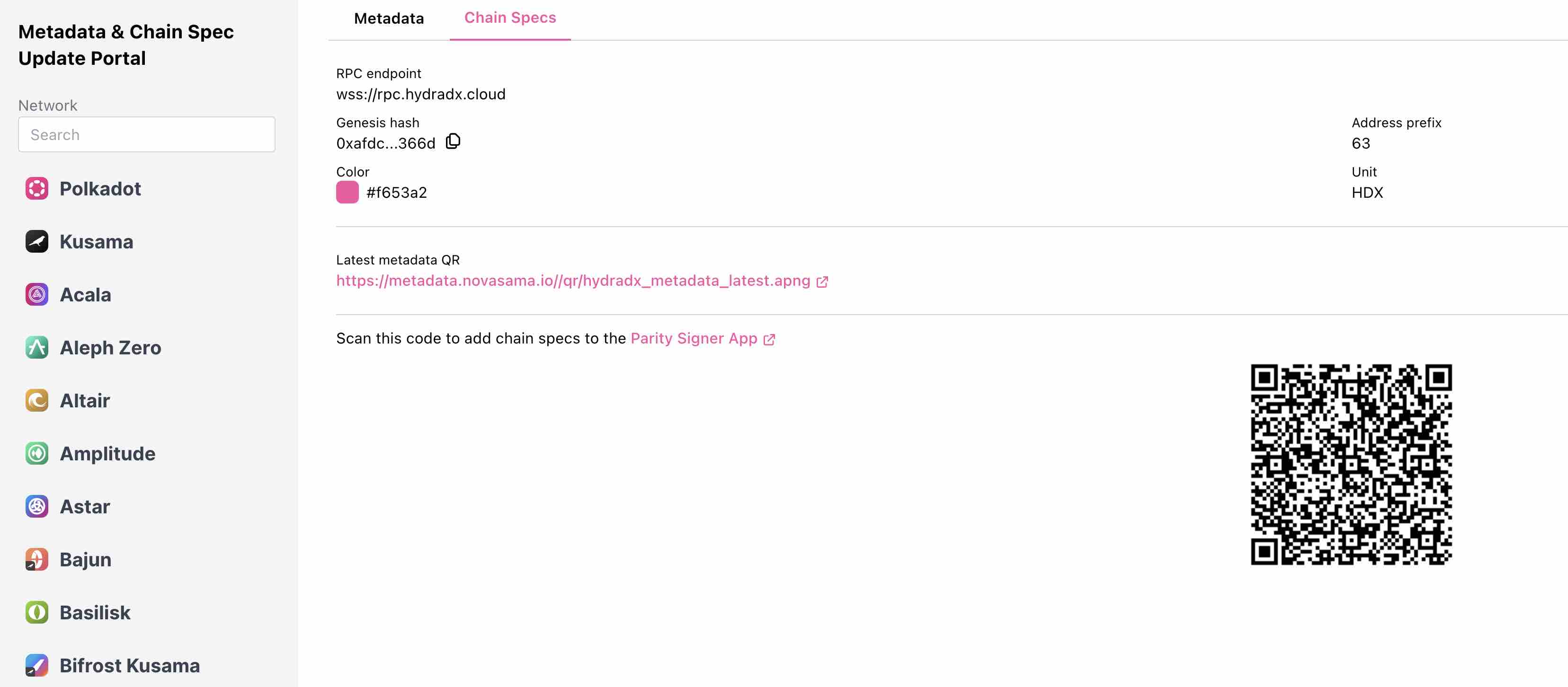Click the Bajun network icon
The image size is (1568, 687).
tap(36, 559)
